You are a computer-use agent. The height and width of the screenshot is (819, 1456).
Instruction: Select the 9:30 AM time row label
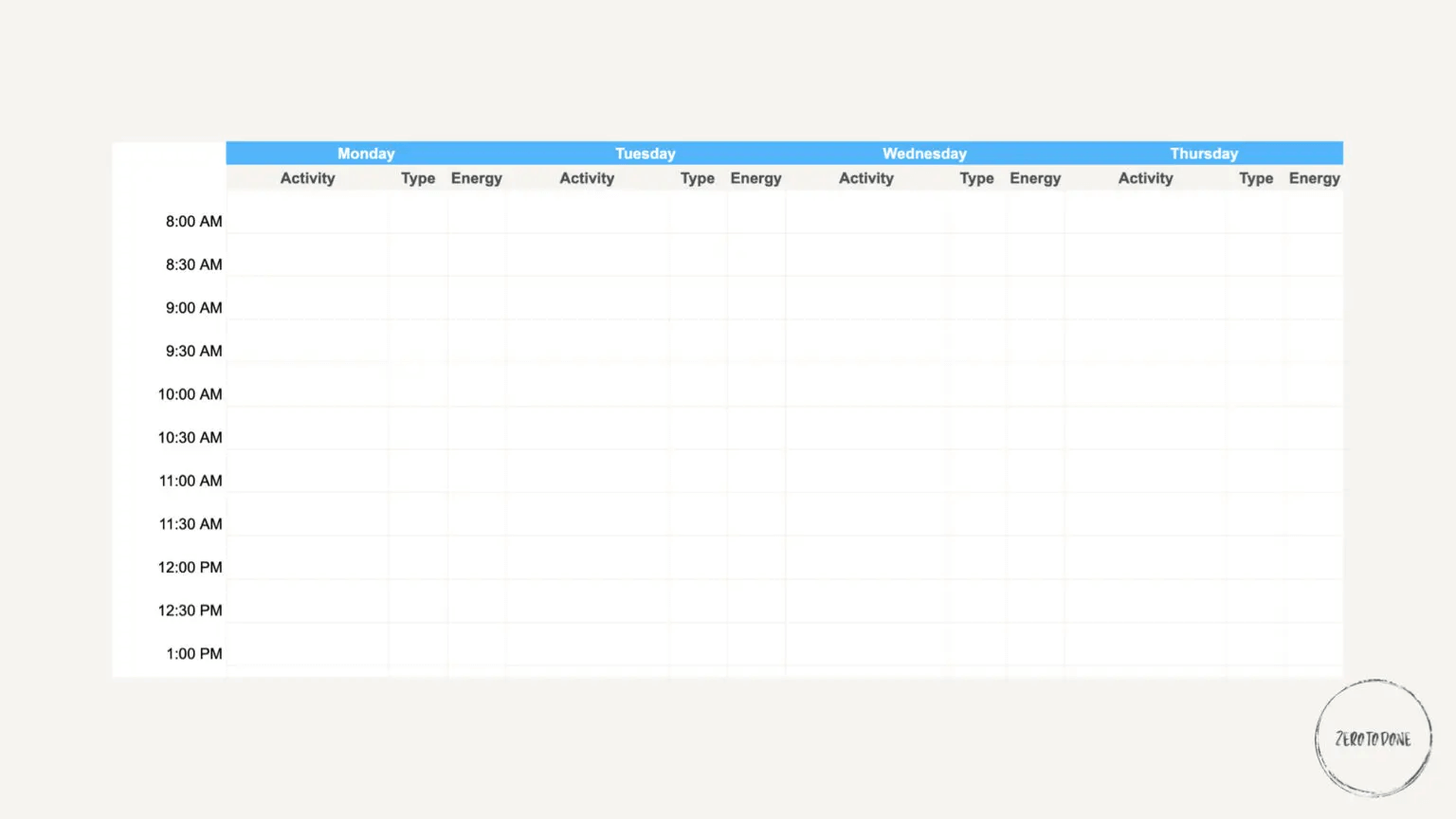pos(193,351)
